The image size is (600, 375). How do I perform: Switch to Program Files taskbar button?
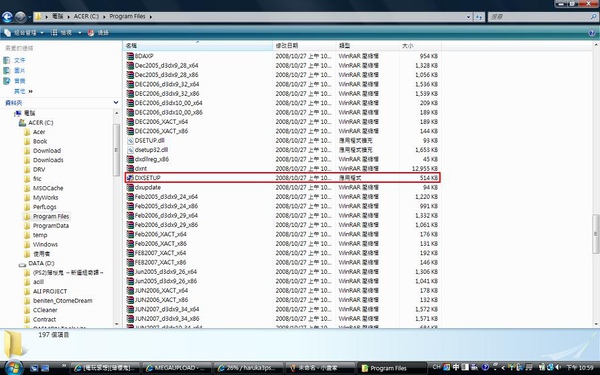coord(391,368)
